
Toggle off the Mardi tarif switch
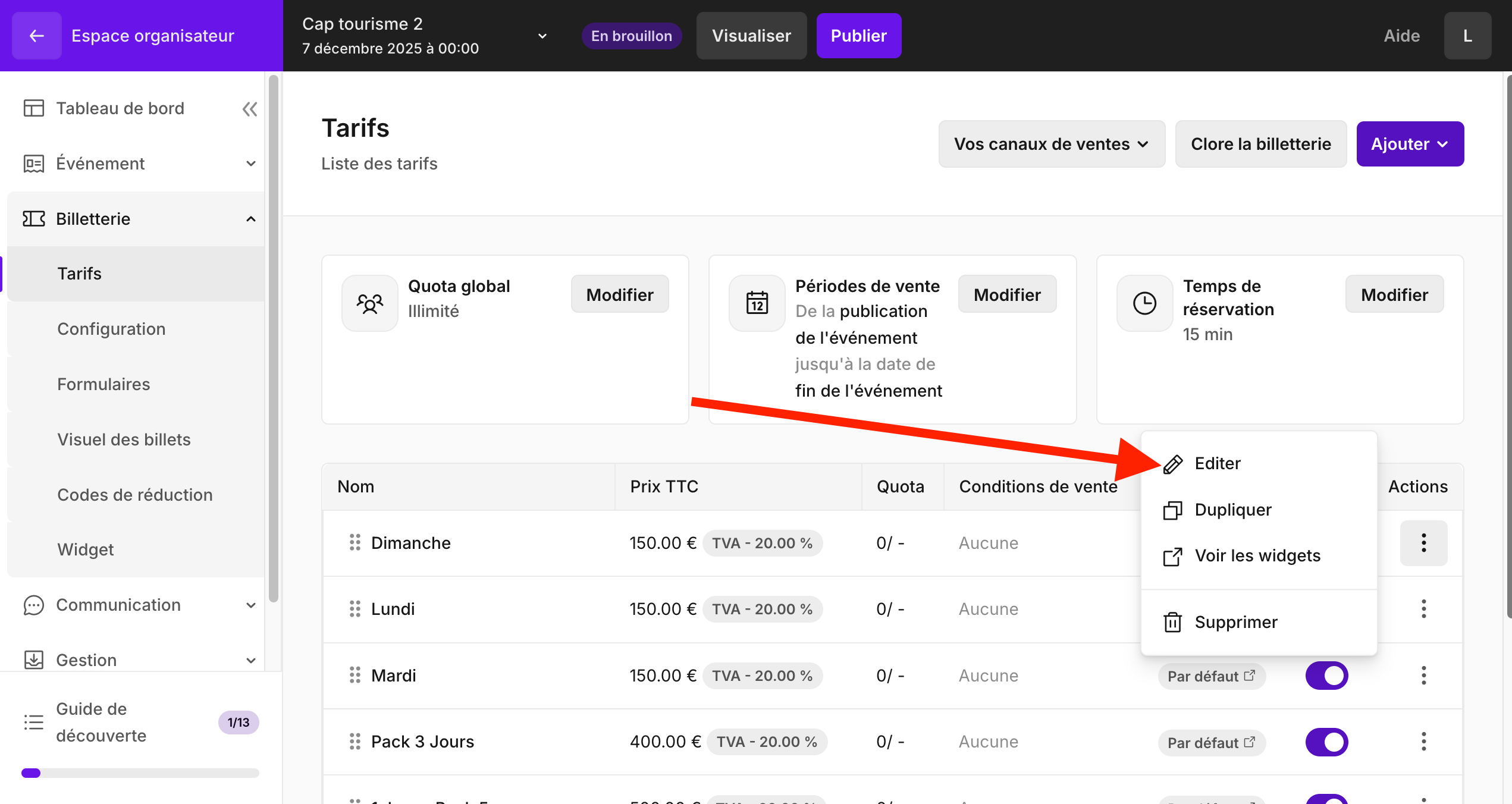pos(1326,676)
